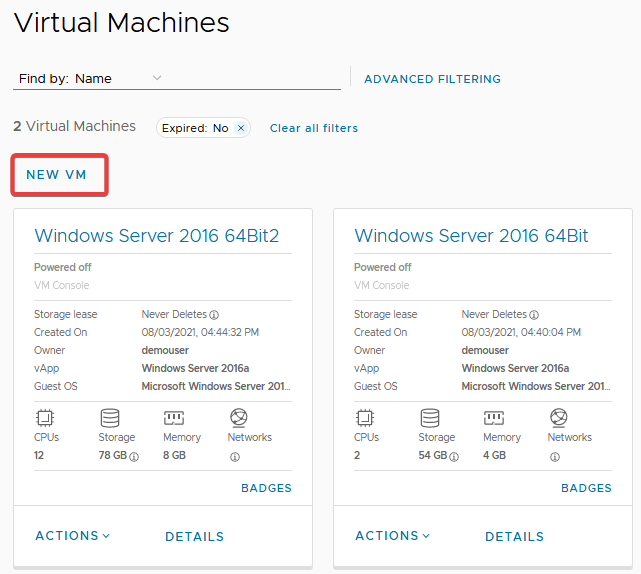The width and height of the screenshot is (641, 574).
Task: Click the Never Deletes info icon on Windows Server 2016 64Bit2 card
Action: point(214,315)
